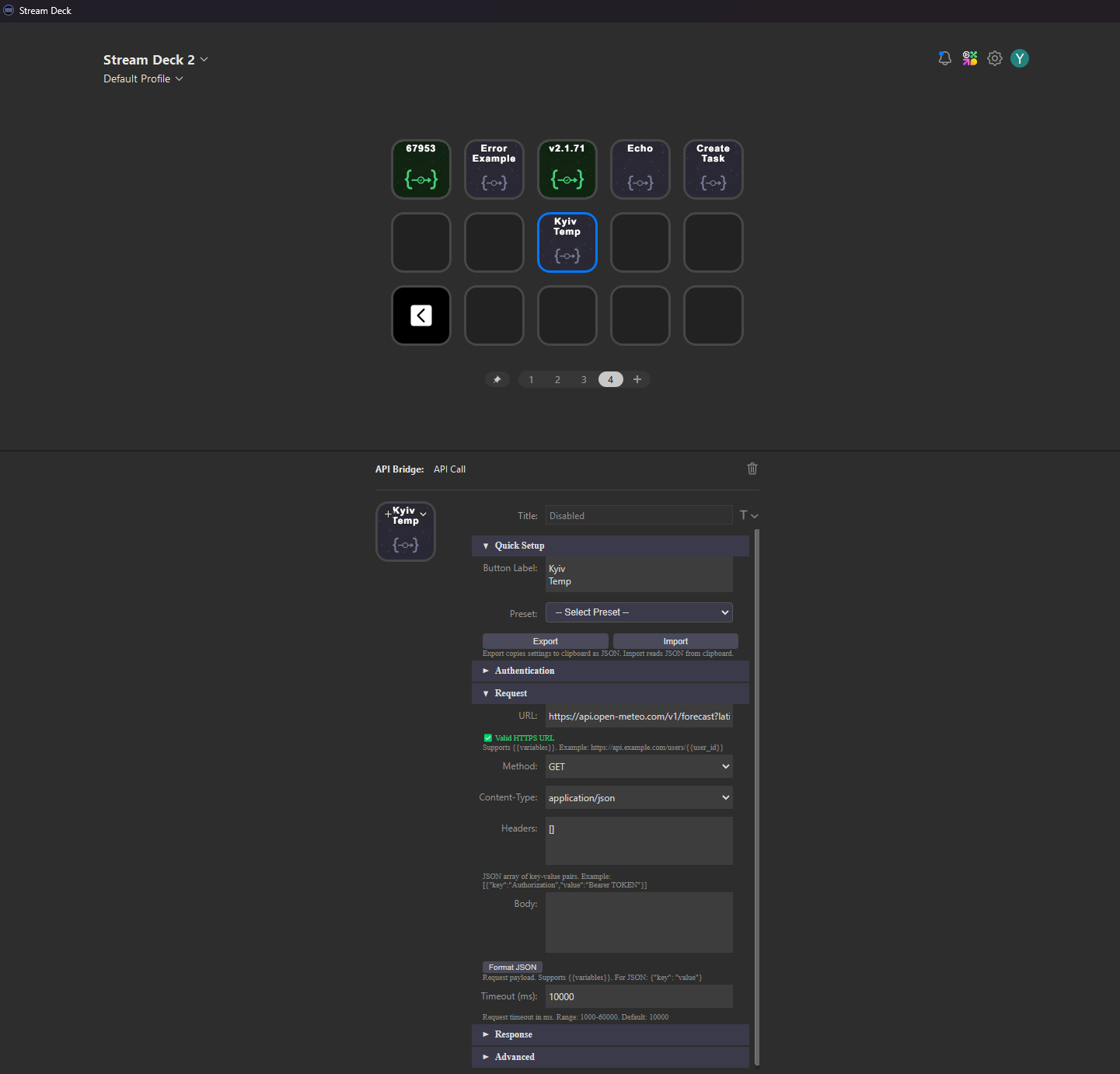The height and width of the screenshot is (1074, 1120).
Task: Open the Select Preset dropdown
Action: 638,612
